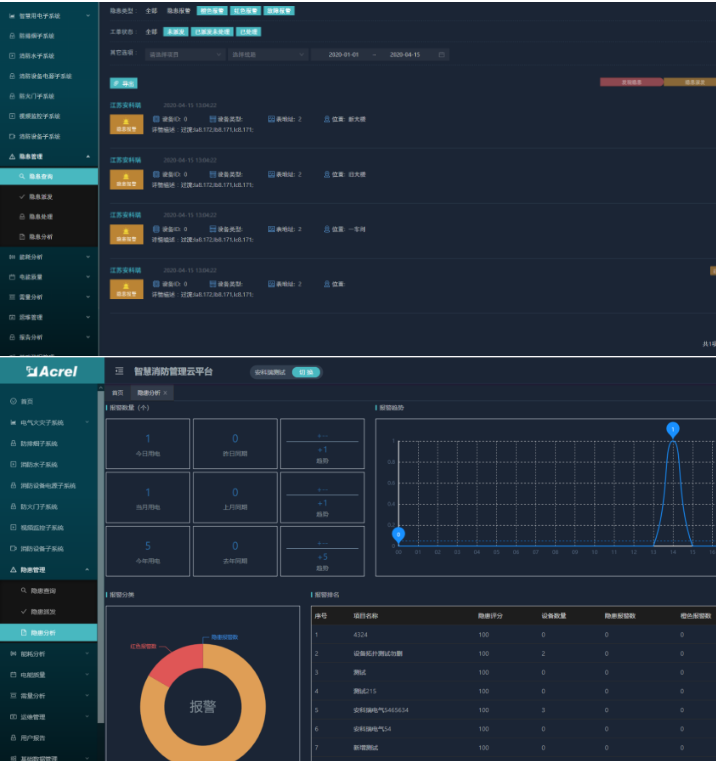Click the 导出 export button

coord(124,83)
